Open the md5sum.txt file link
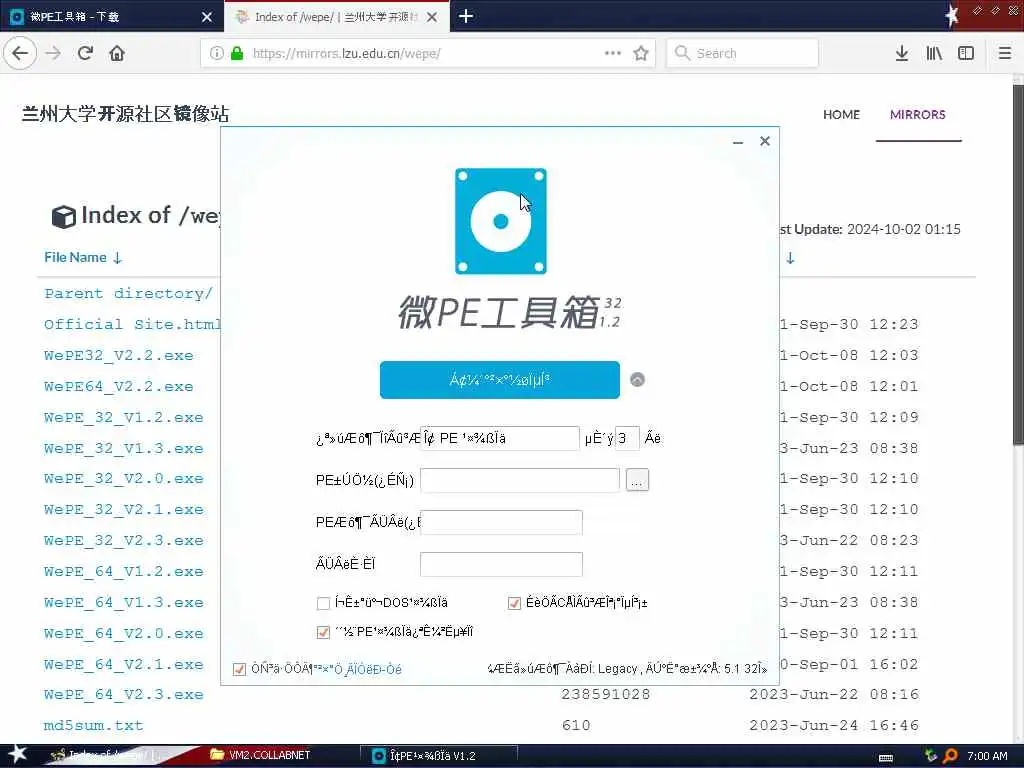Viewport: 1024px width, 768px height. [93, 725]
